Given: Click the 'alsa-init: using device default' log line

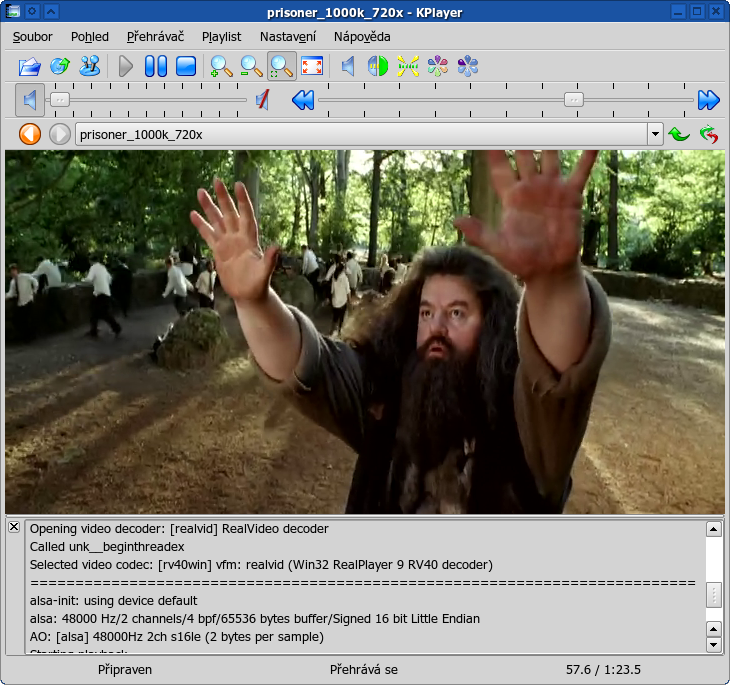Looking at the screenshot, I should 114,601.
